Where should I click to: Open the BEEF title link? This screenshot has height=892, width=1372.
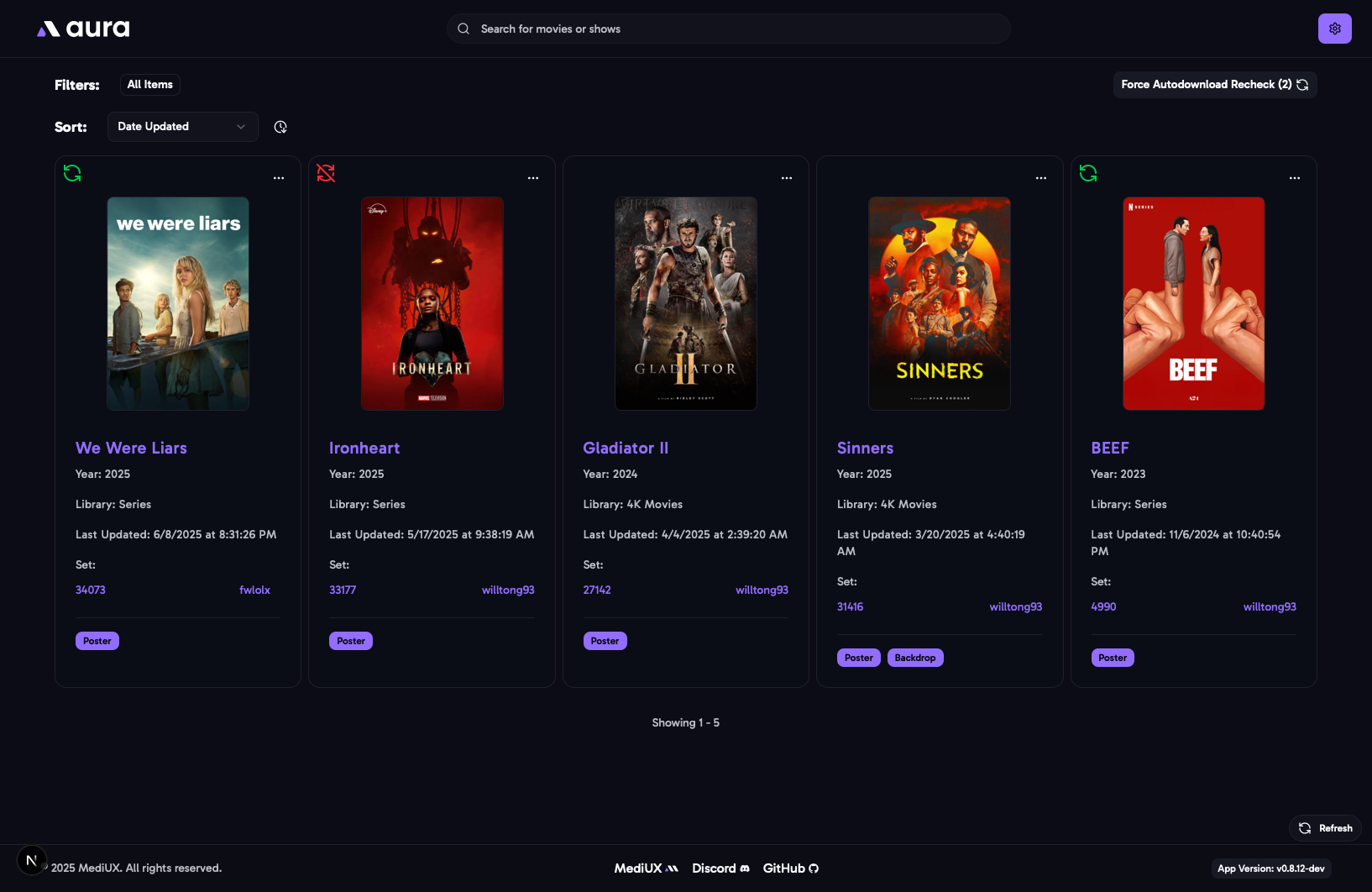click(x=1110, y=449)
